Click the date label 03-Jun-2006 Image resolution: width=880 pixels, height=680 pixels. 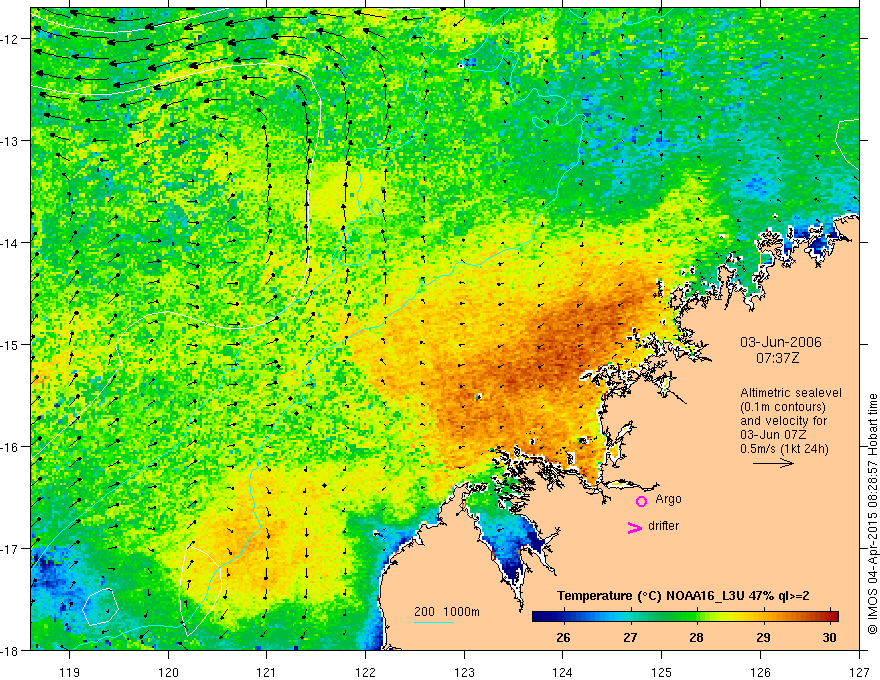coord(781,342)
